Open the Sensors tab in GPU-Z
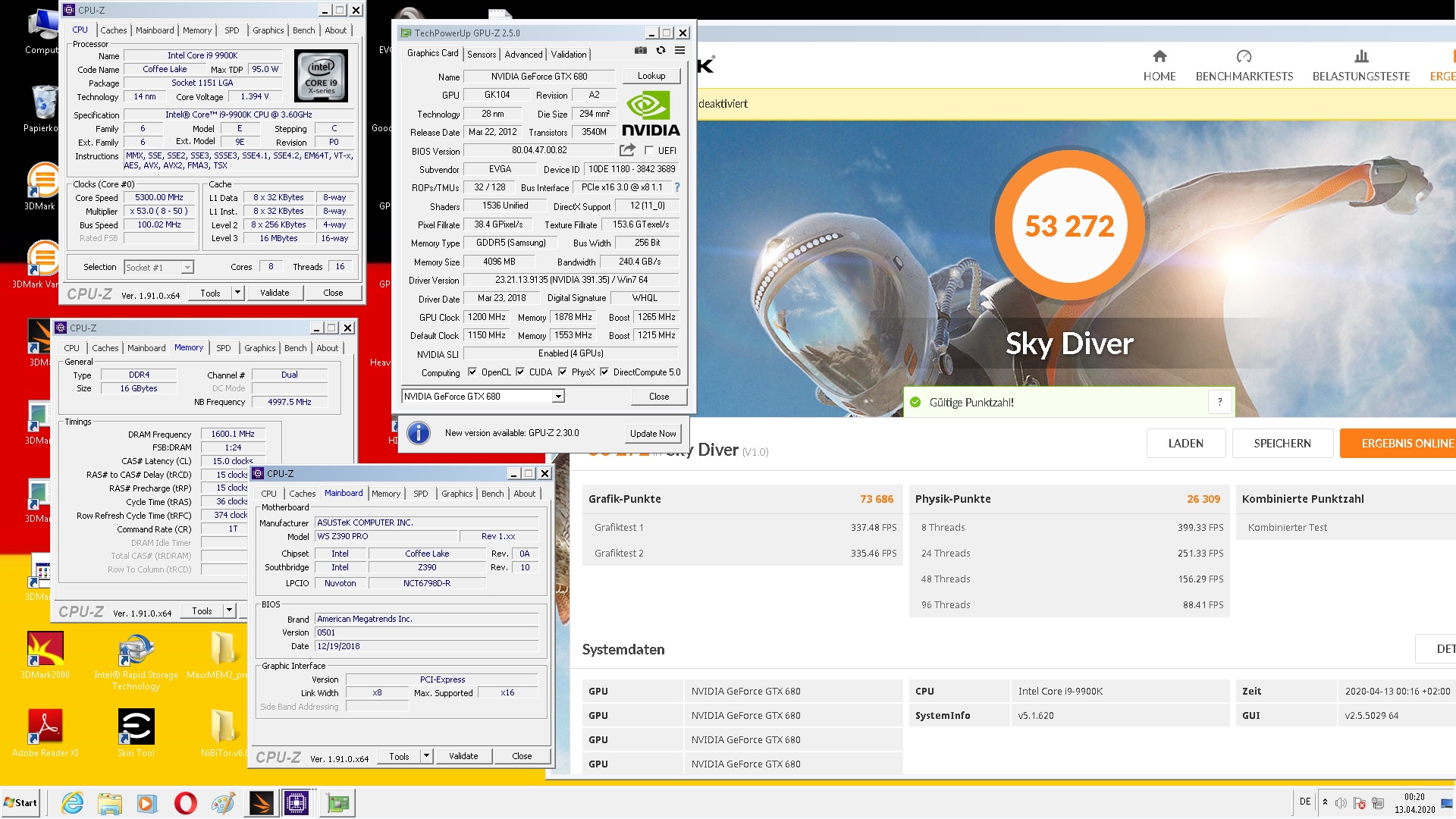1456x819 pixels. coord(482,55)
